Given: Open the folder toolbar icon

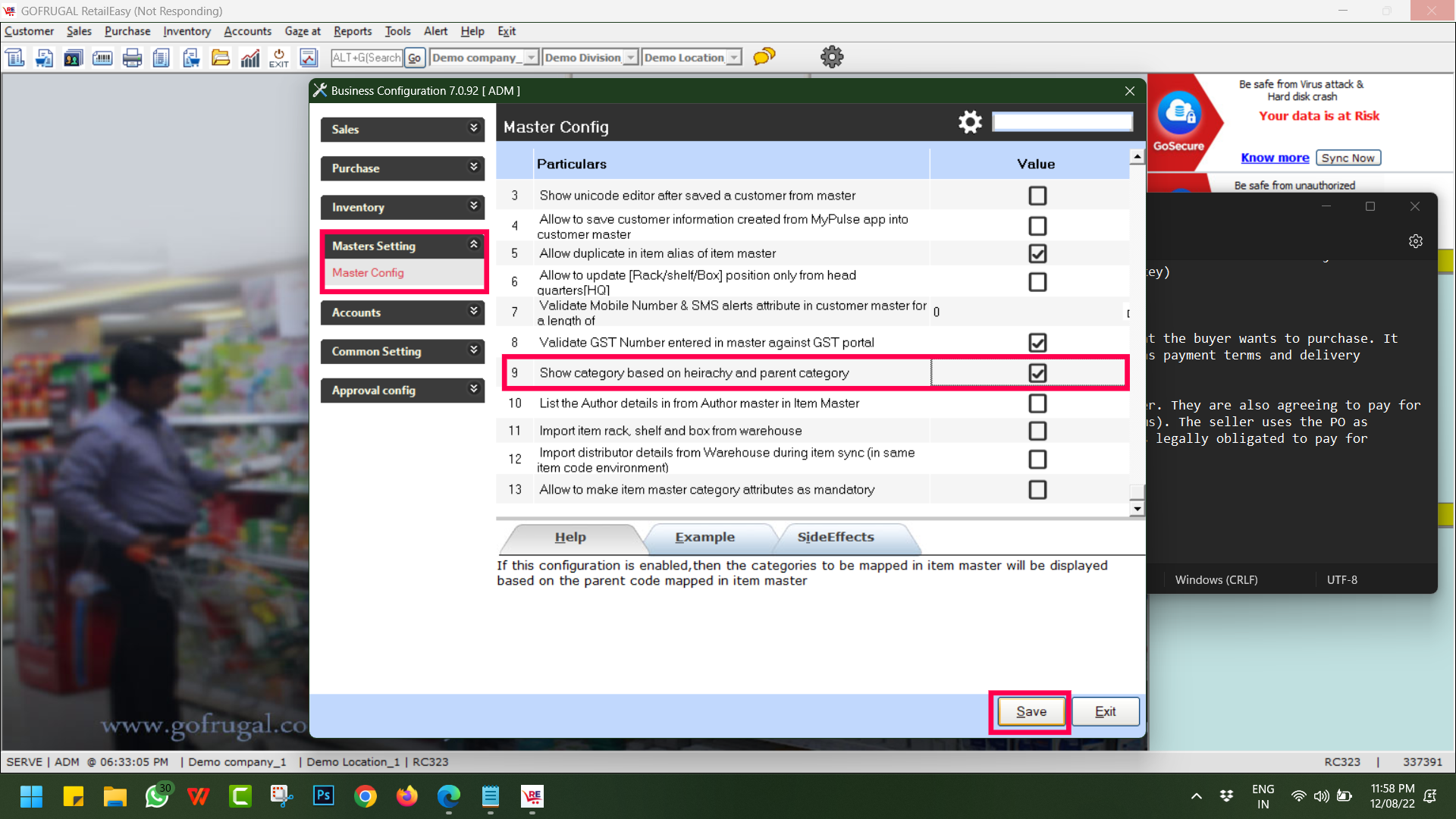Looking at the screenshot, I should click(x=221, y=58).
